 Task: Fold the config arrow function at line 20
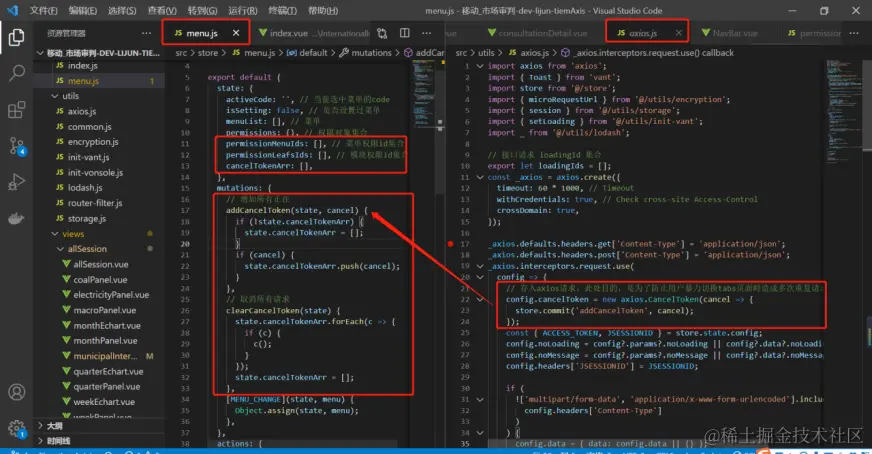click(480, 277)
